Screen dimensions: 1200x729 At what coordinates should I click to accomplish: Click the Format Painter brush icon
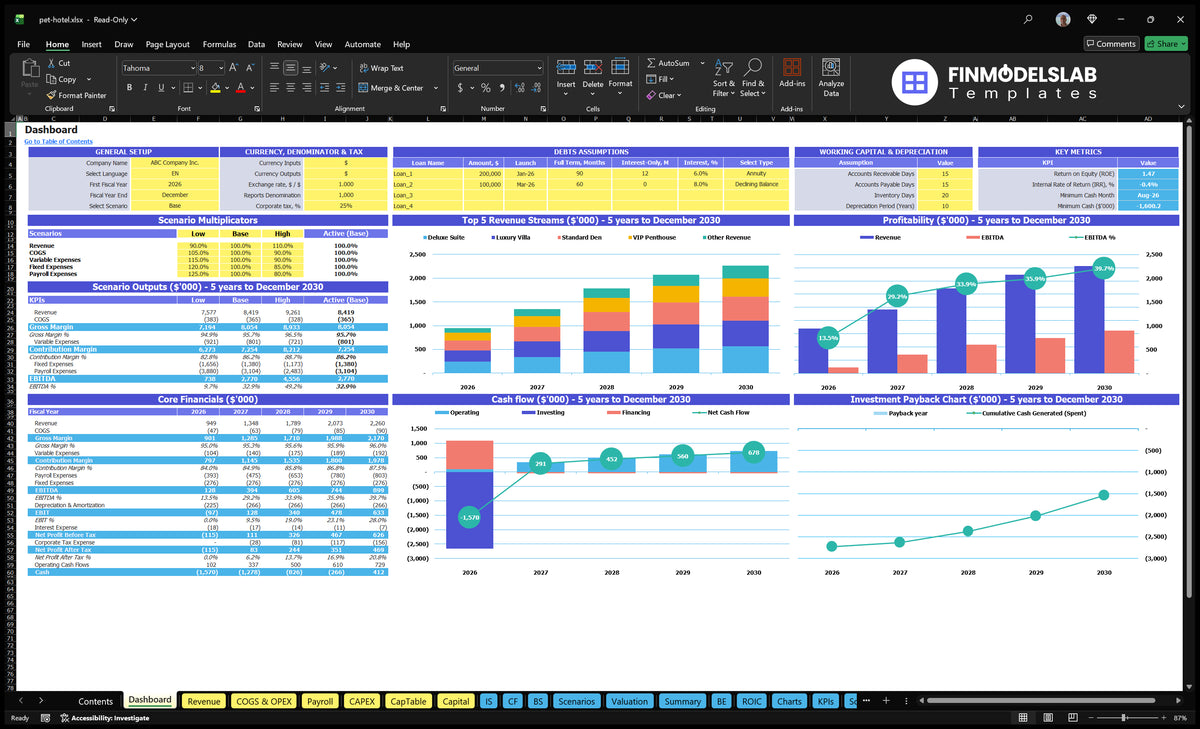click(x=51, y=95)
